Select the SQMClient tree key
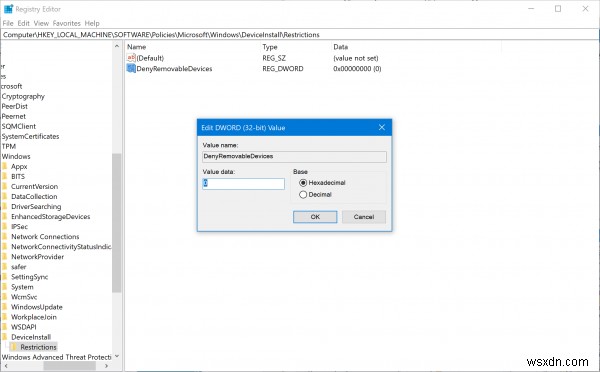600x372 pixels. pyautogui.click(x=18, y=127)
